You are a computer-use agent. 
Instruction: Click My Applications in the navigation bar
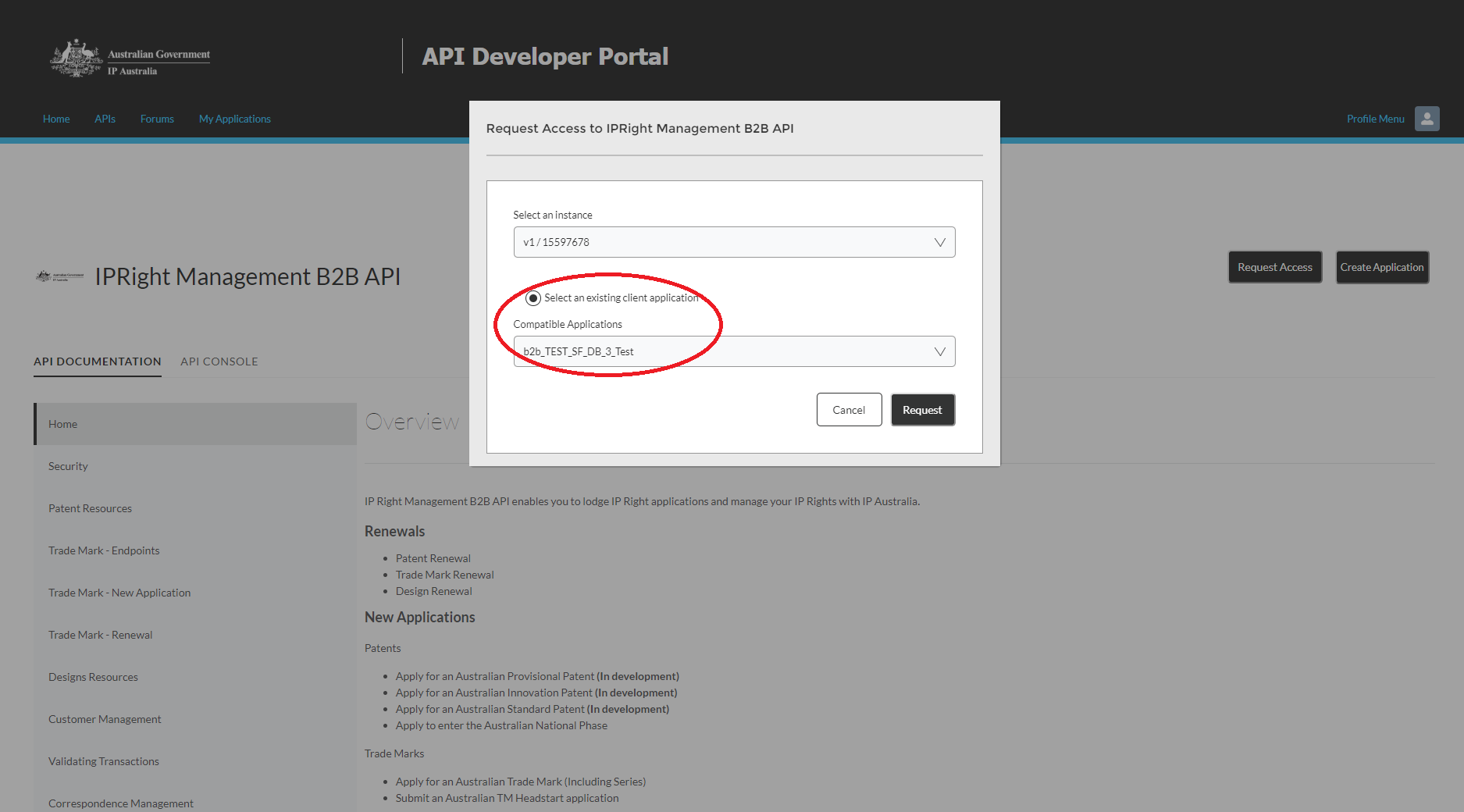click(x=234, y=119)
